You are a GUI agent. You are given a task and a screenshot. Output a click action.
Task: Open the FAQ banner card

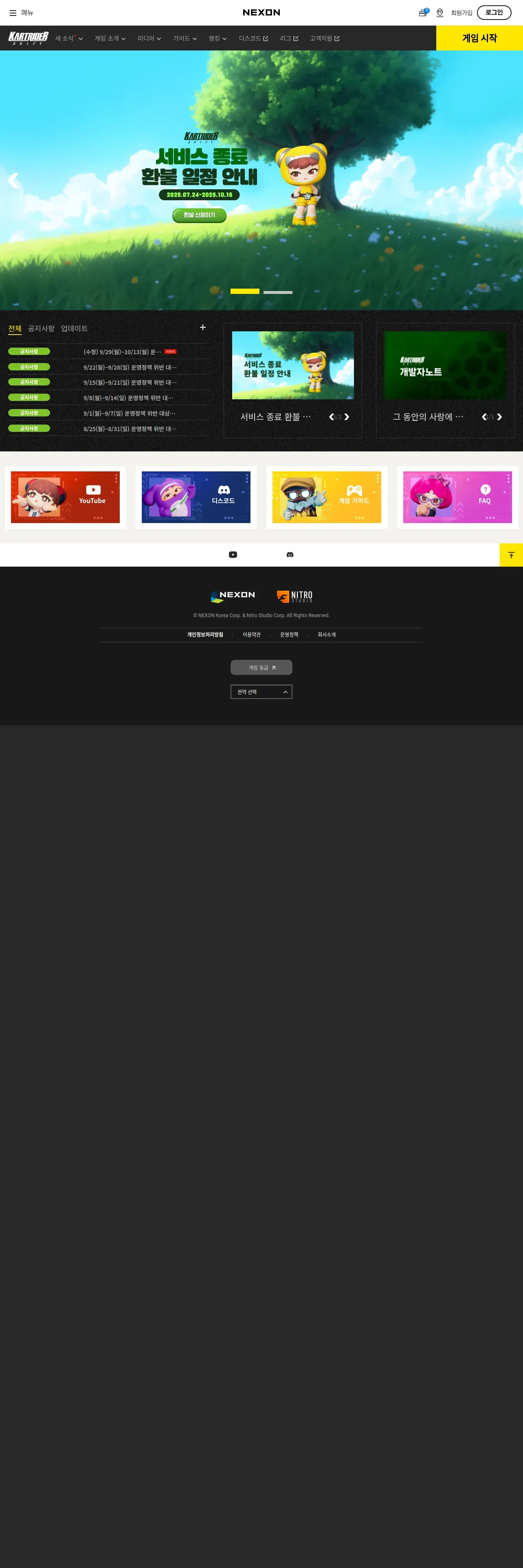coord(458,497)
